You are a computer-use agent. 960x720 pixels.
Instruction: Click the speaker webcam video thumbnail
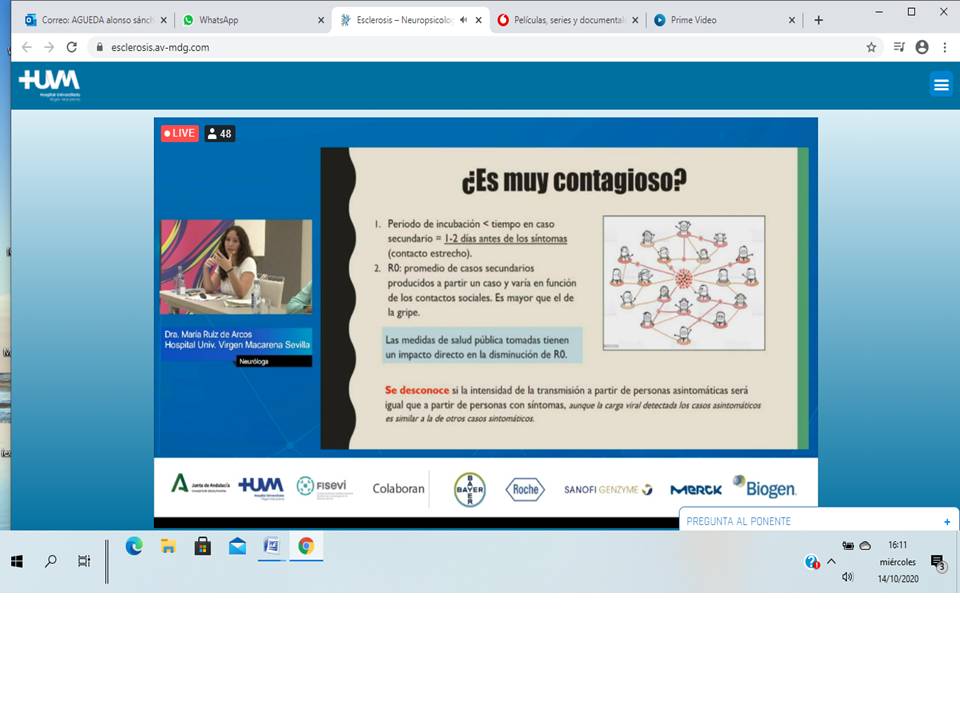pos(236,267)
